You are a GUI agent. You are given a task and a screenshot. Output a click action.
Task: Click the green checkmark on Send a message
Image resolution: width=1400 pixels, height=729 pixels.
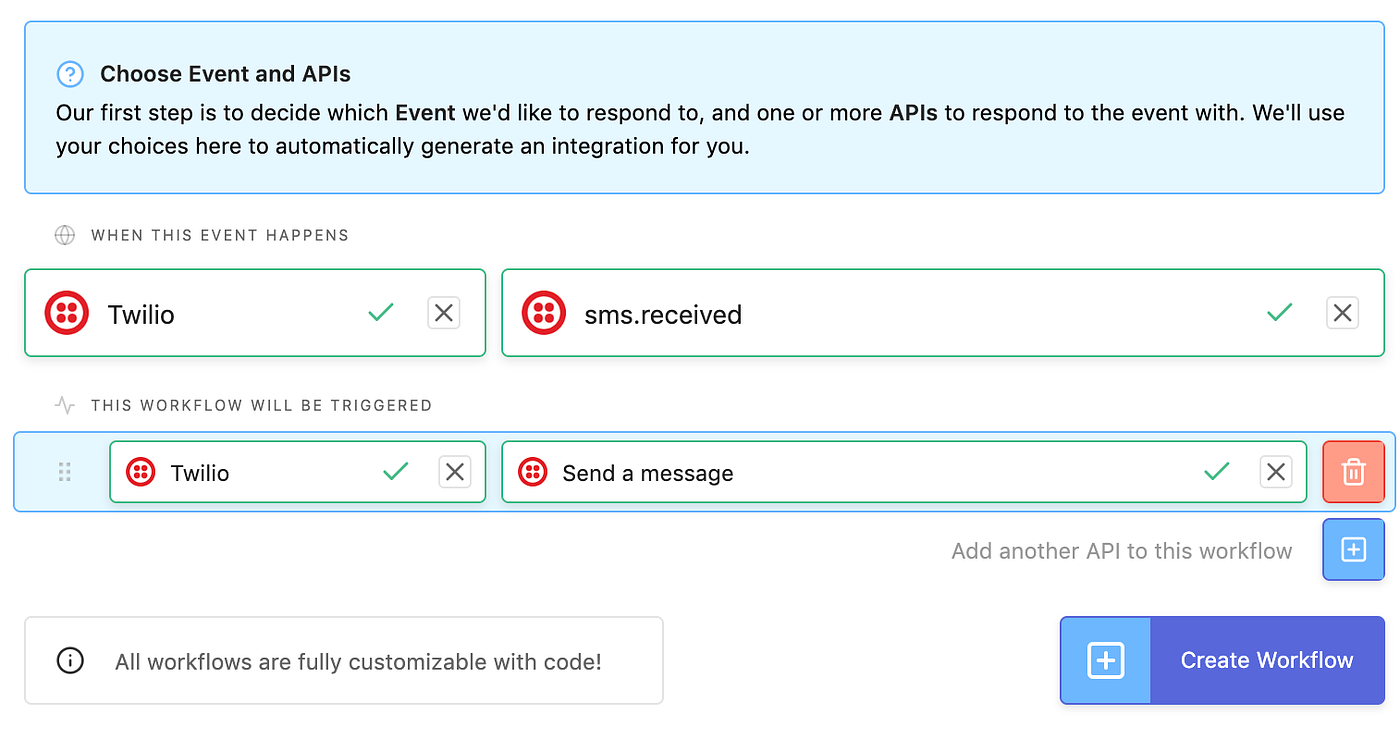(x=1218, y=471)
